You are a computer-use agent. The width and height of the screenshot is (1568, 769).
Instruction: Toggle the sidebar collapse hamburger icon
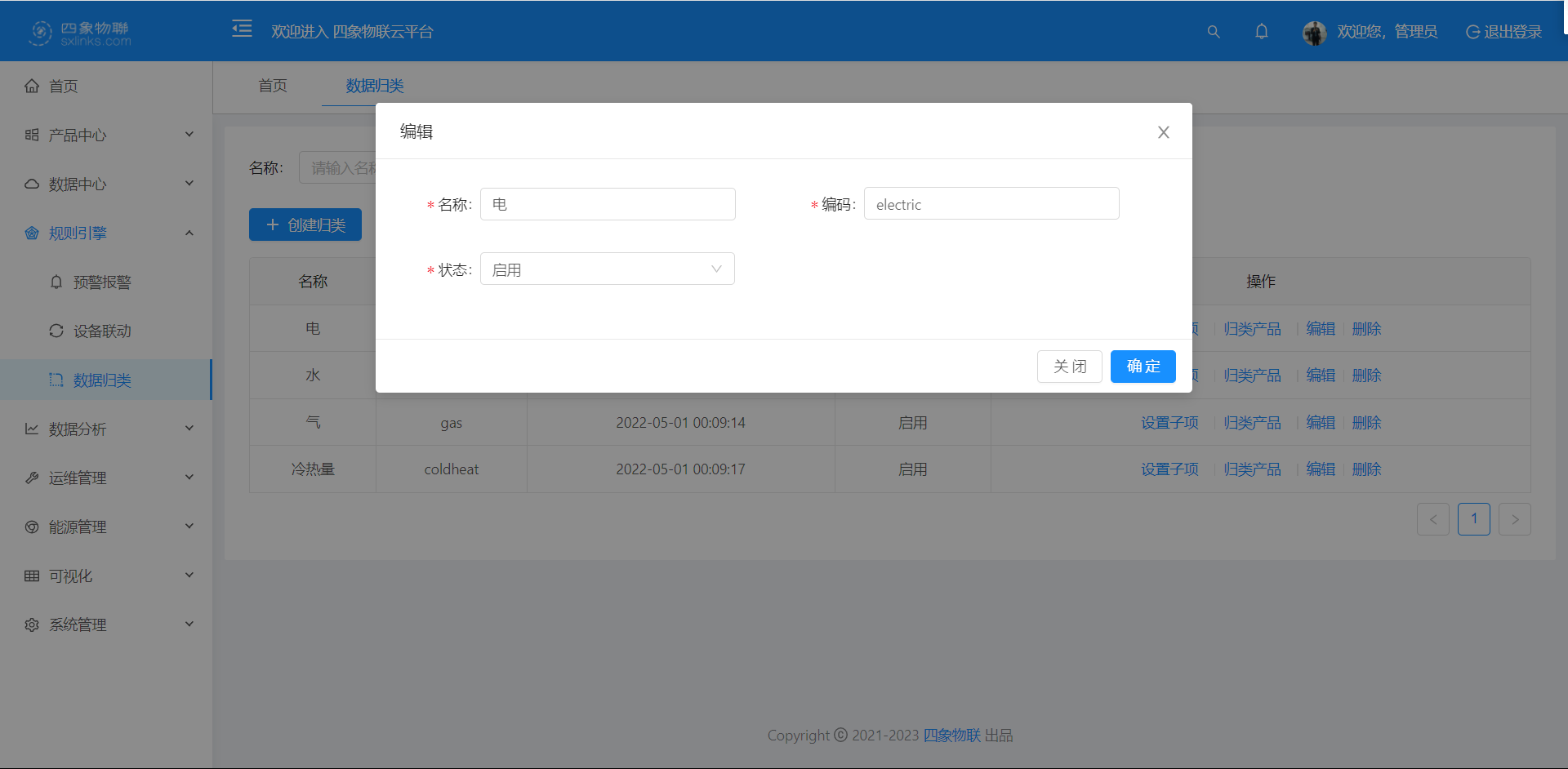(x=242, y=29)
